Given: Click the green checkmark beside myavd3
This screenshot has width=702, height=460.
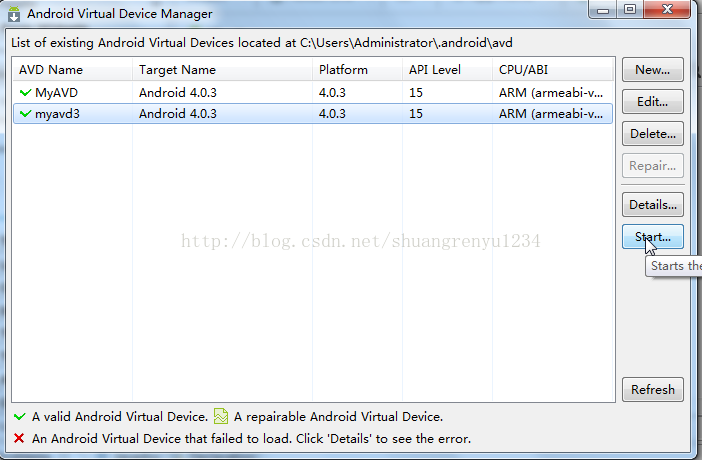Looking at the screenshot, I should click(26, 114).
